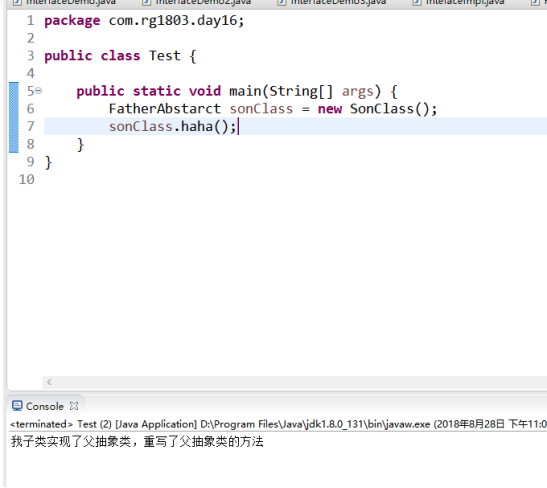
Task: Switch to the InterfaceDemo3.java editor tab
Action: coord(332,2)
